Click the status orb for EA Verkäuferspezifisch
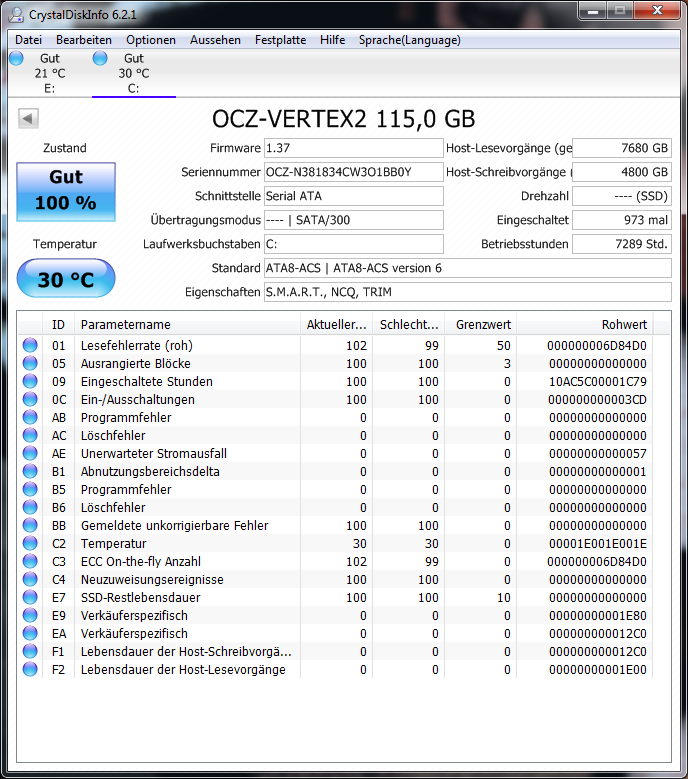Screen dimensions: 688x779 click(x=30, y=633)
